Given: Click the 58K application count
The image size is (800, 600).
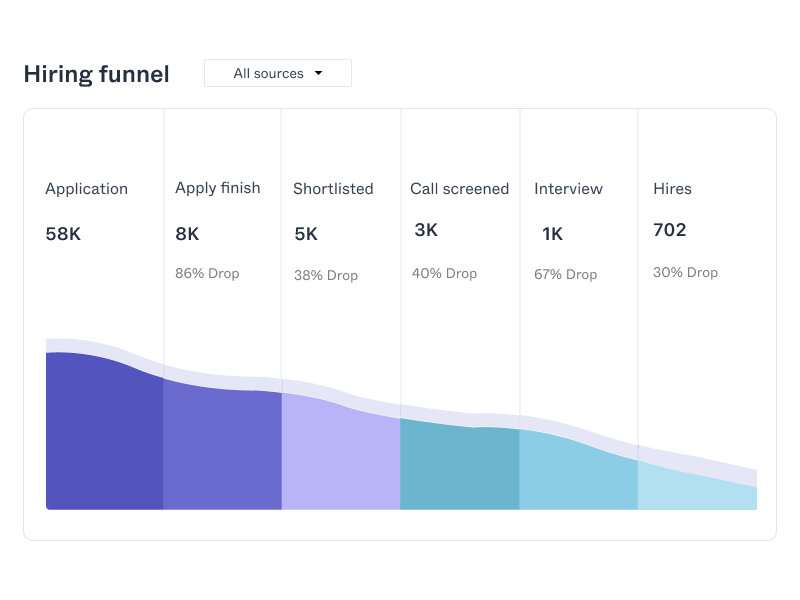Looking at the screenshot, I should click(63, 234).
